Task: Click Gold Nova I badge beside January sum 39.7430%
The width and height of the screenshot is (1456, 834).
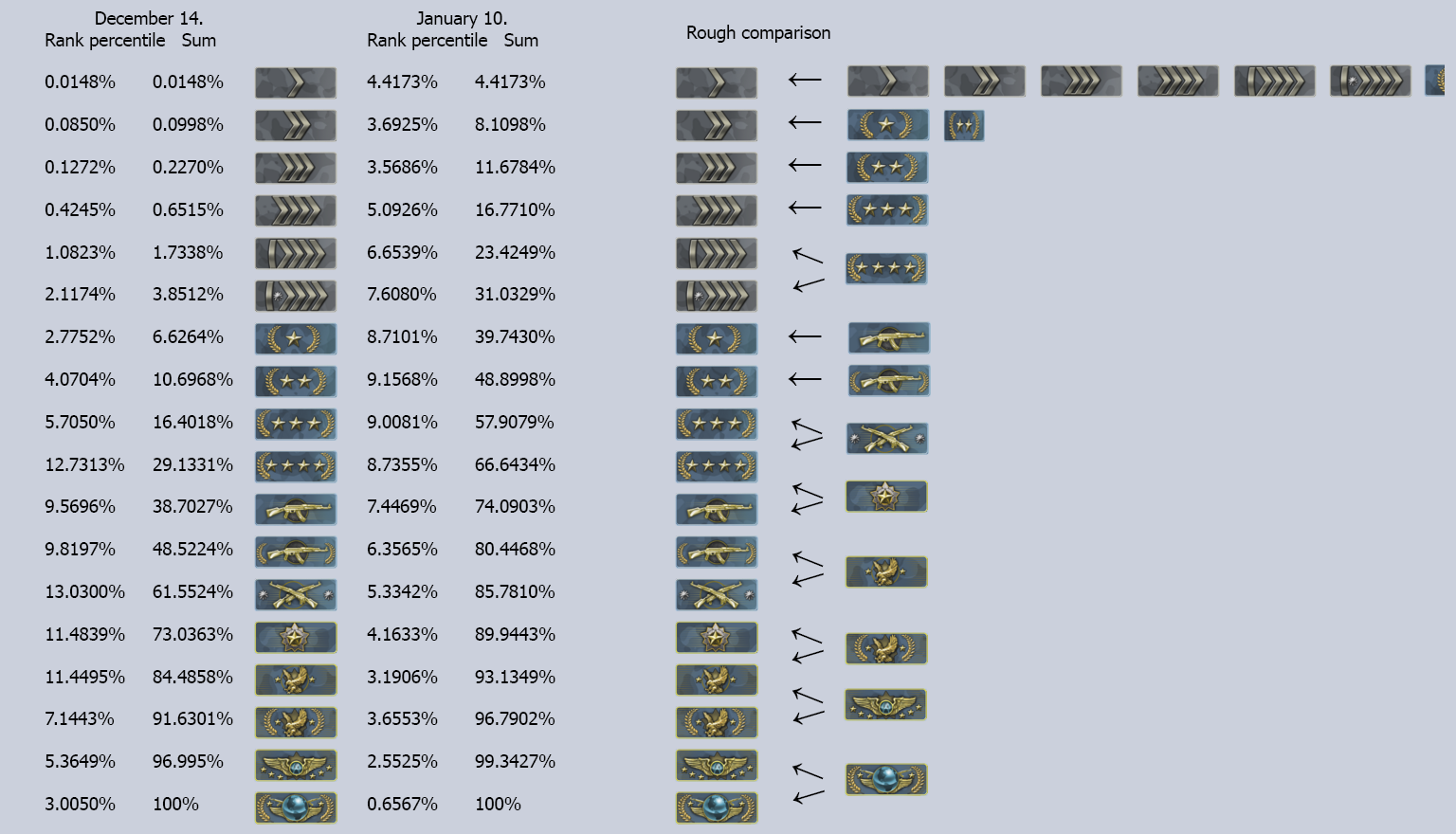Action: 717,338
